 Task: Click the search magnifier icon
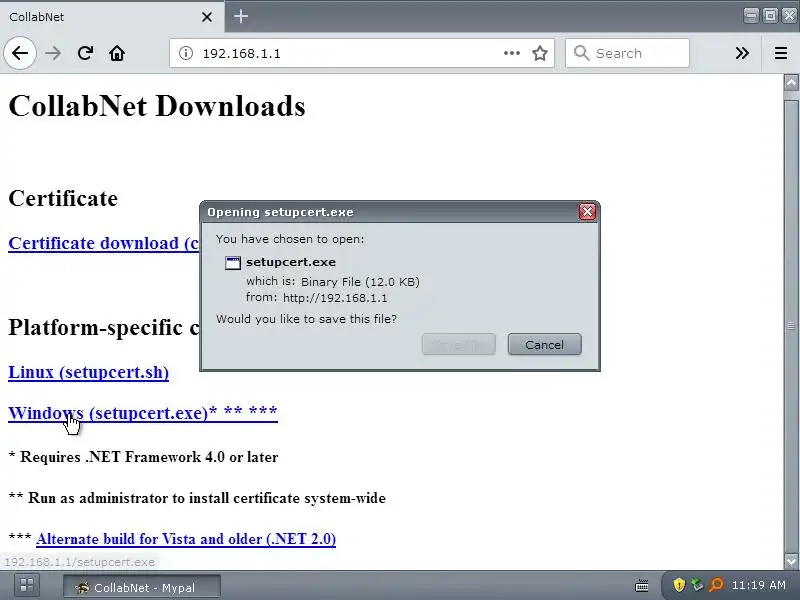pyautogui.click(x=581, y=53)
